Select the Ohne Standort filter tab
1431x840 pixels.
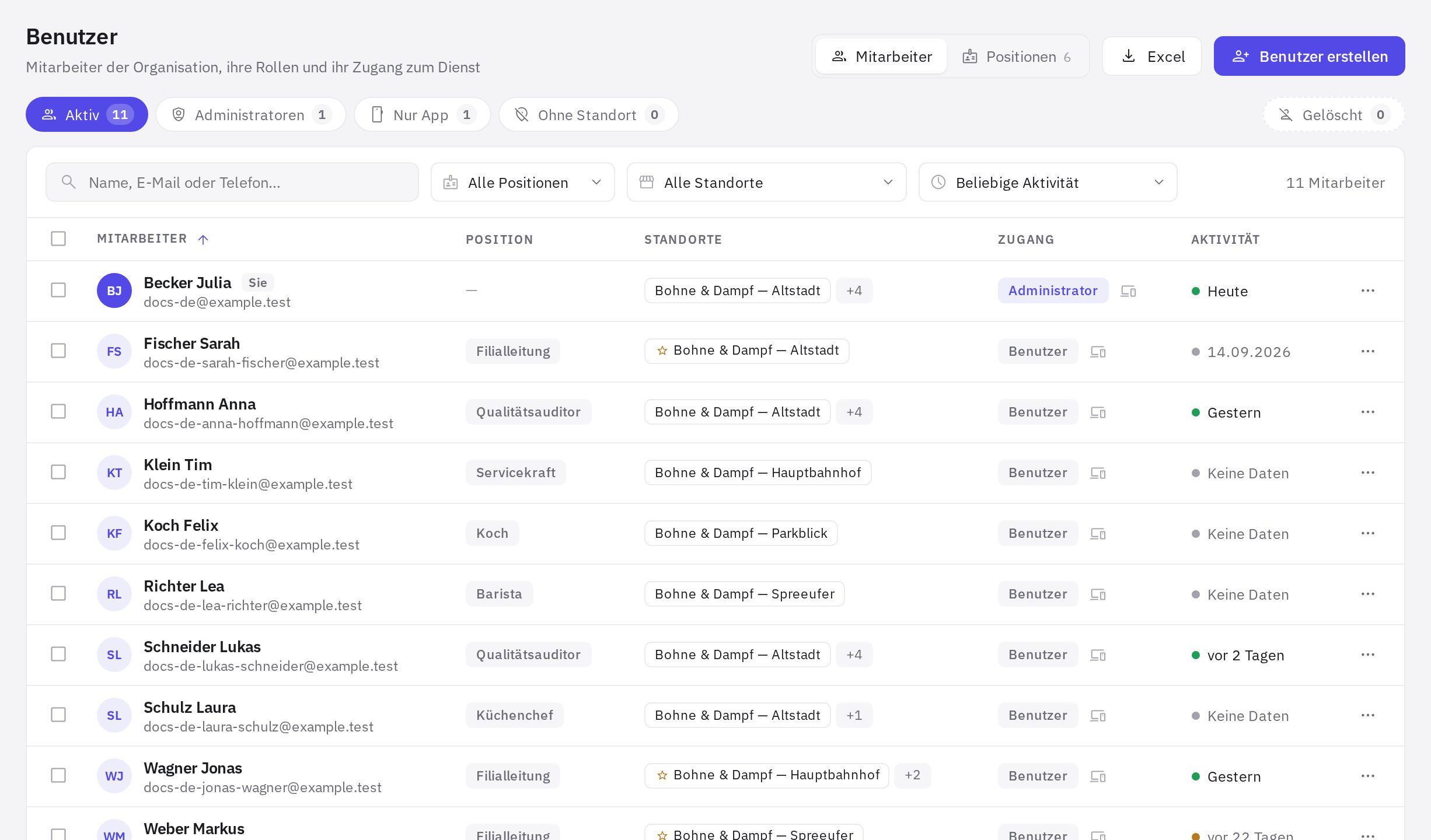pyautogui.click(x=589, y=115)
